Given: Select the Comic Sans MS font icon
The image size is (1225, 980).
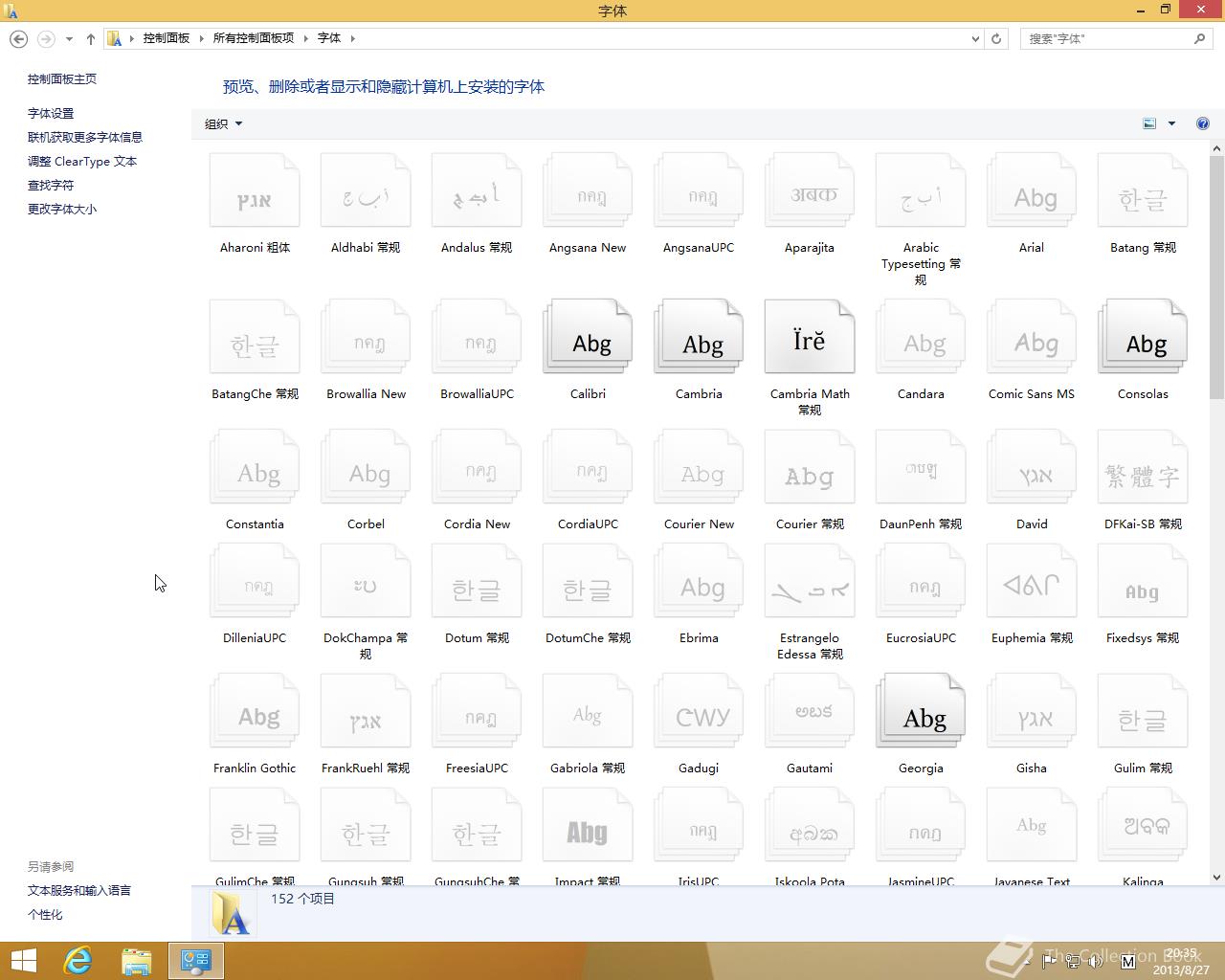Looking at the screenshot, I should coord(1032,337).
